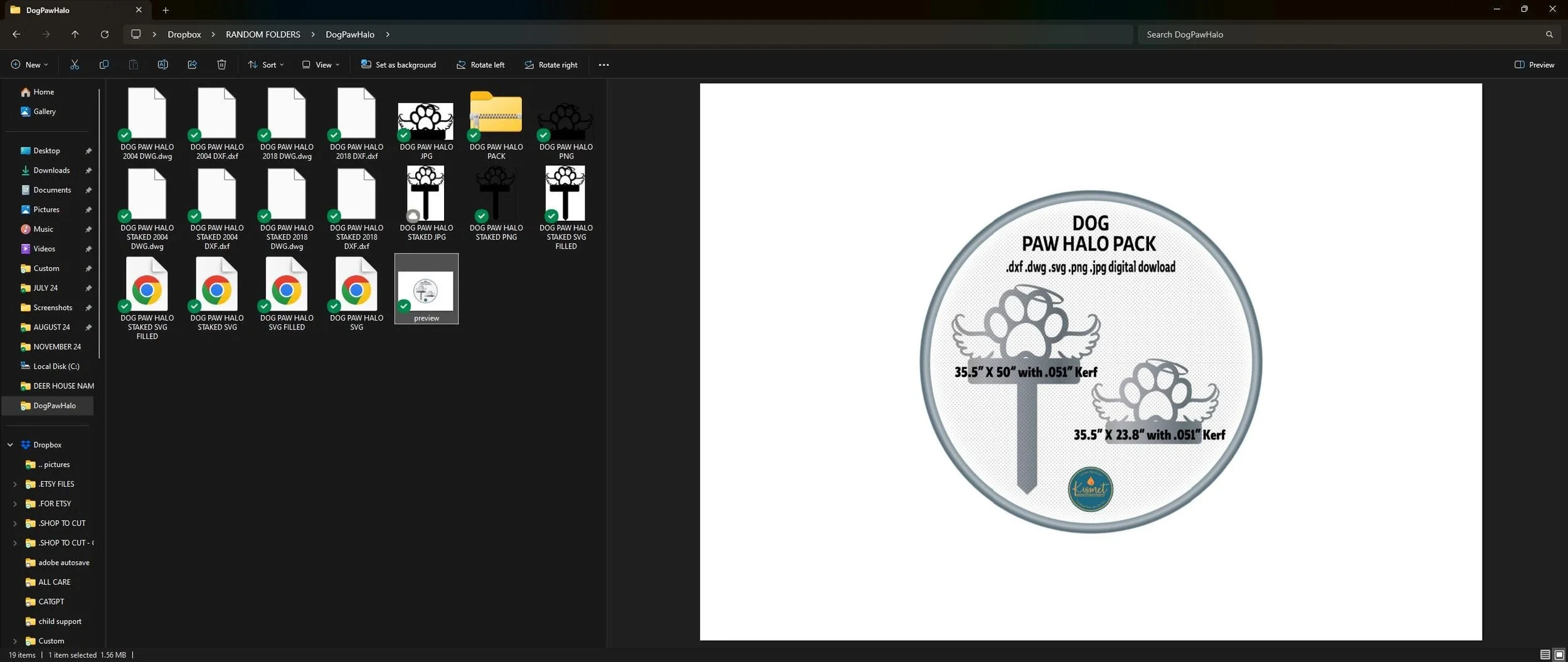The height and width of the screenshot is (662, 1568).
Task: Toggle the Preview pane button
Action: pyautogui.click(x=1534, y=65)
